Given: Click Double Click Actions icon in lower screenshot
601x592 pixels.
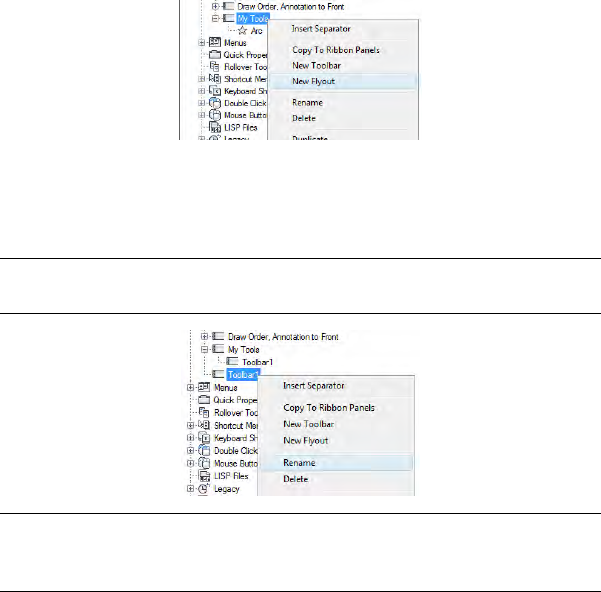Looking at the screenshot, I should [204, 450].
